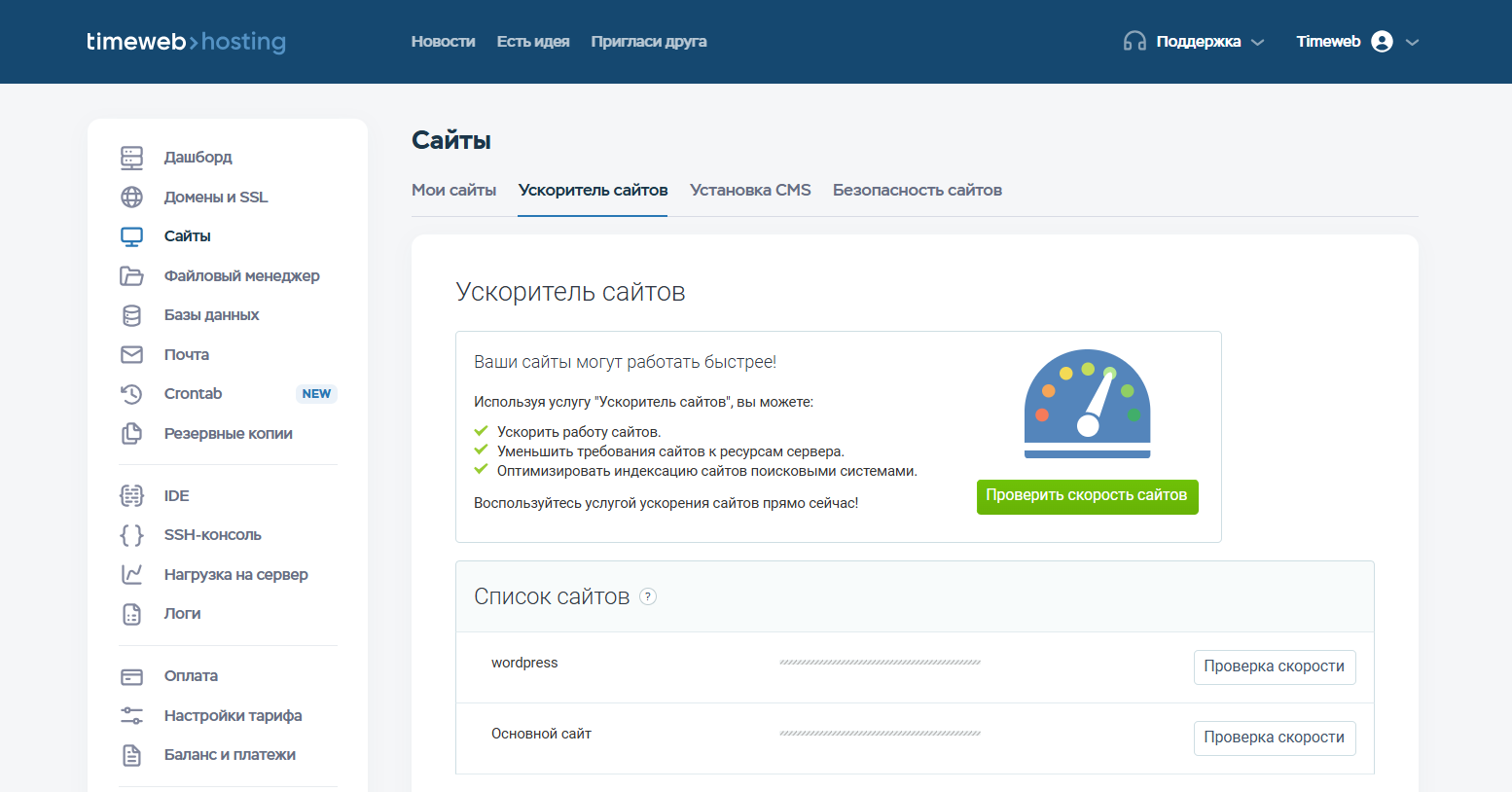Click the globe icon for Домены и SSL
The image size is (1512, 792).
point(131,198)
